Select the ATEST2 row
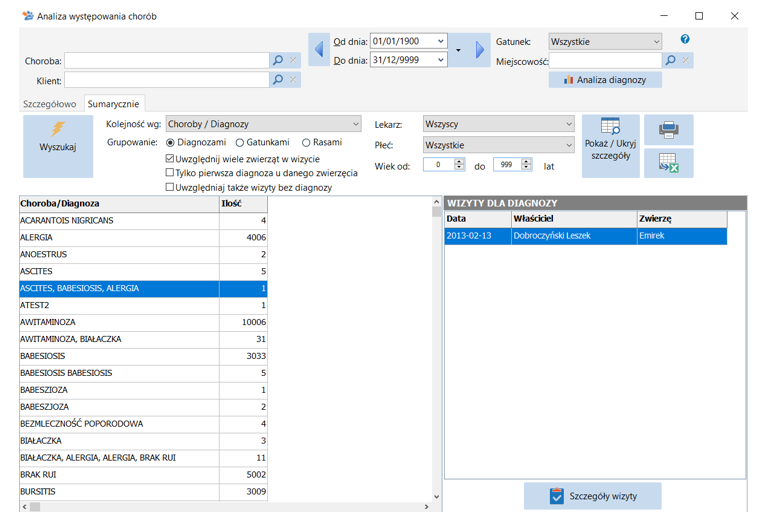 point(143,305)
